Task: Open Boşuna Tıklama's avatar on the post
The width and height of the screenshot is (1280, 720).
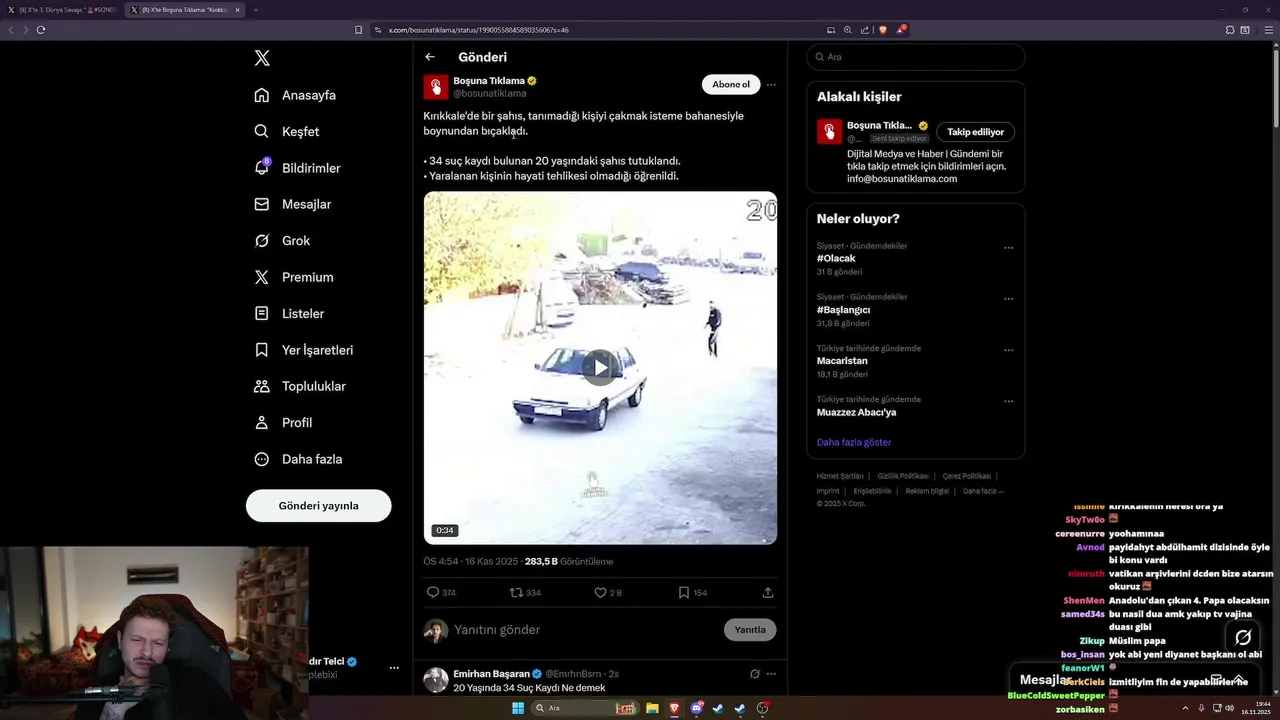Action: (436, 87)
